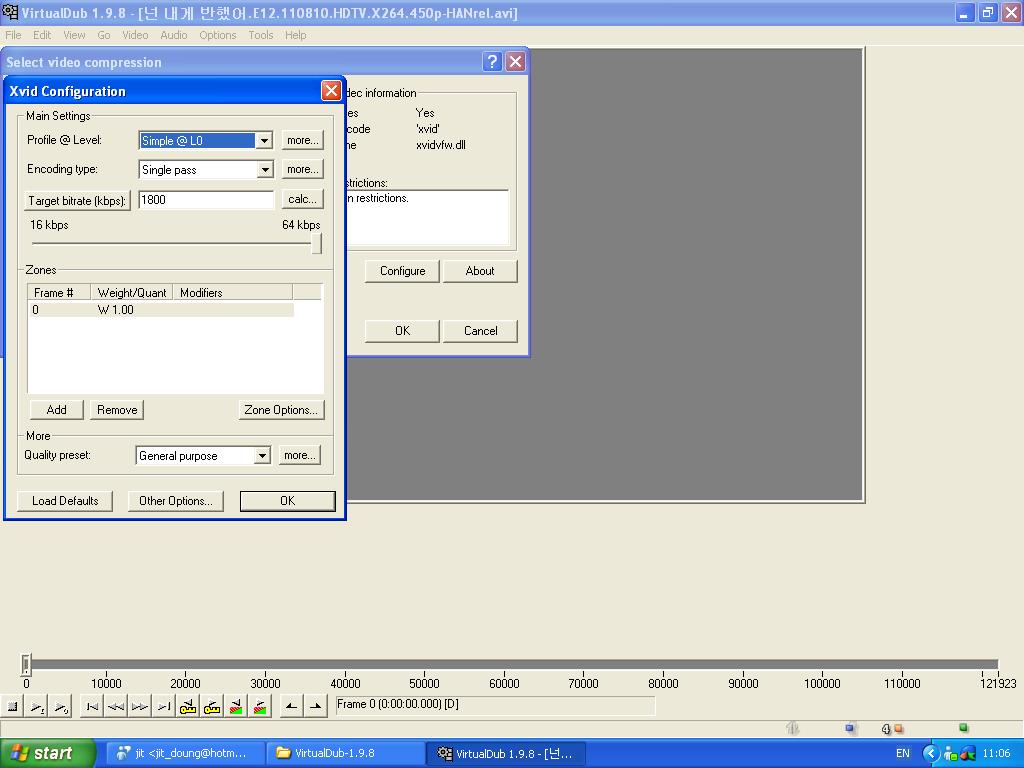The width and height of the screenshot is (1024, 768).
Task: Click the Messenger tray icon
Action: tap(950, 754)
